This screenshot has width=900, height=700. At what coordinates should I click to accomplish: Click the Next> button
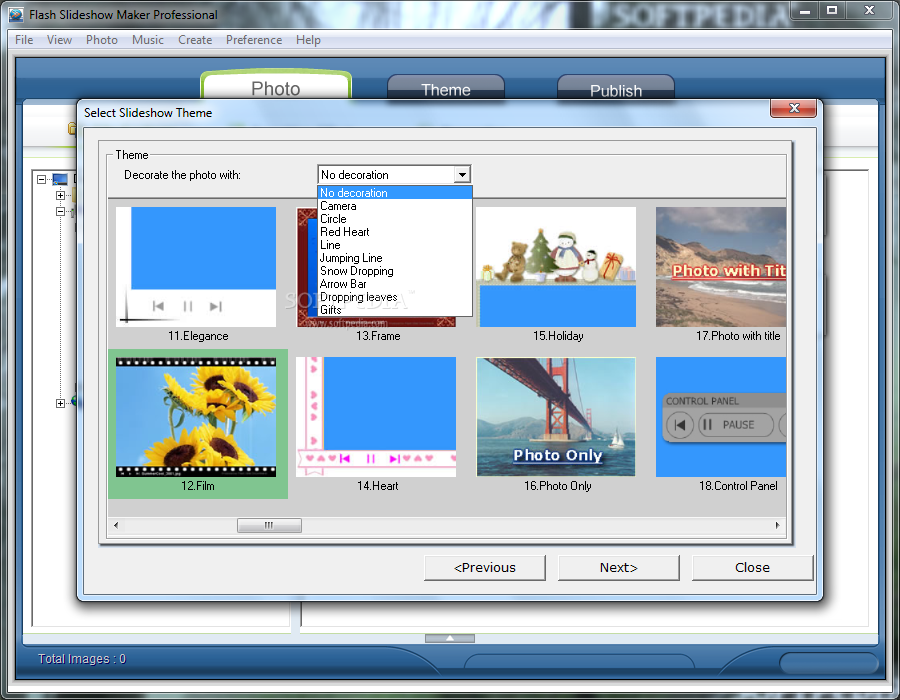click(x=618, y=567)
